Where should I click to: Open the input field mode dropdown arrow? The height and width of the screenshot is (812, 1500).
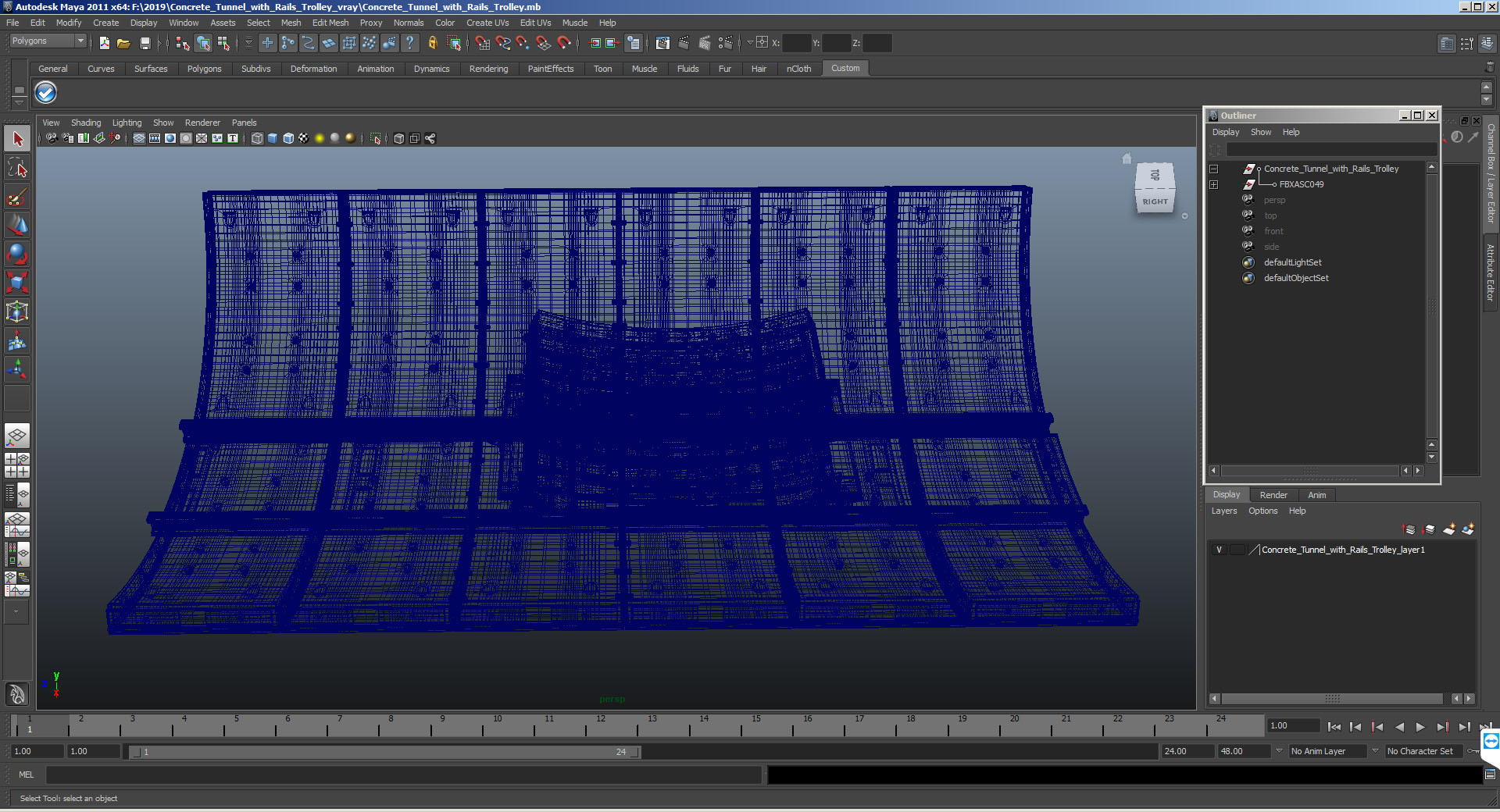pos(750,42)
